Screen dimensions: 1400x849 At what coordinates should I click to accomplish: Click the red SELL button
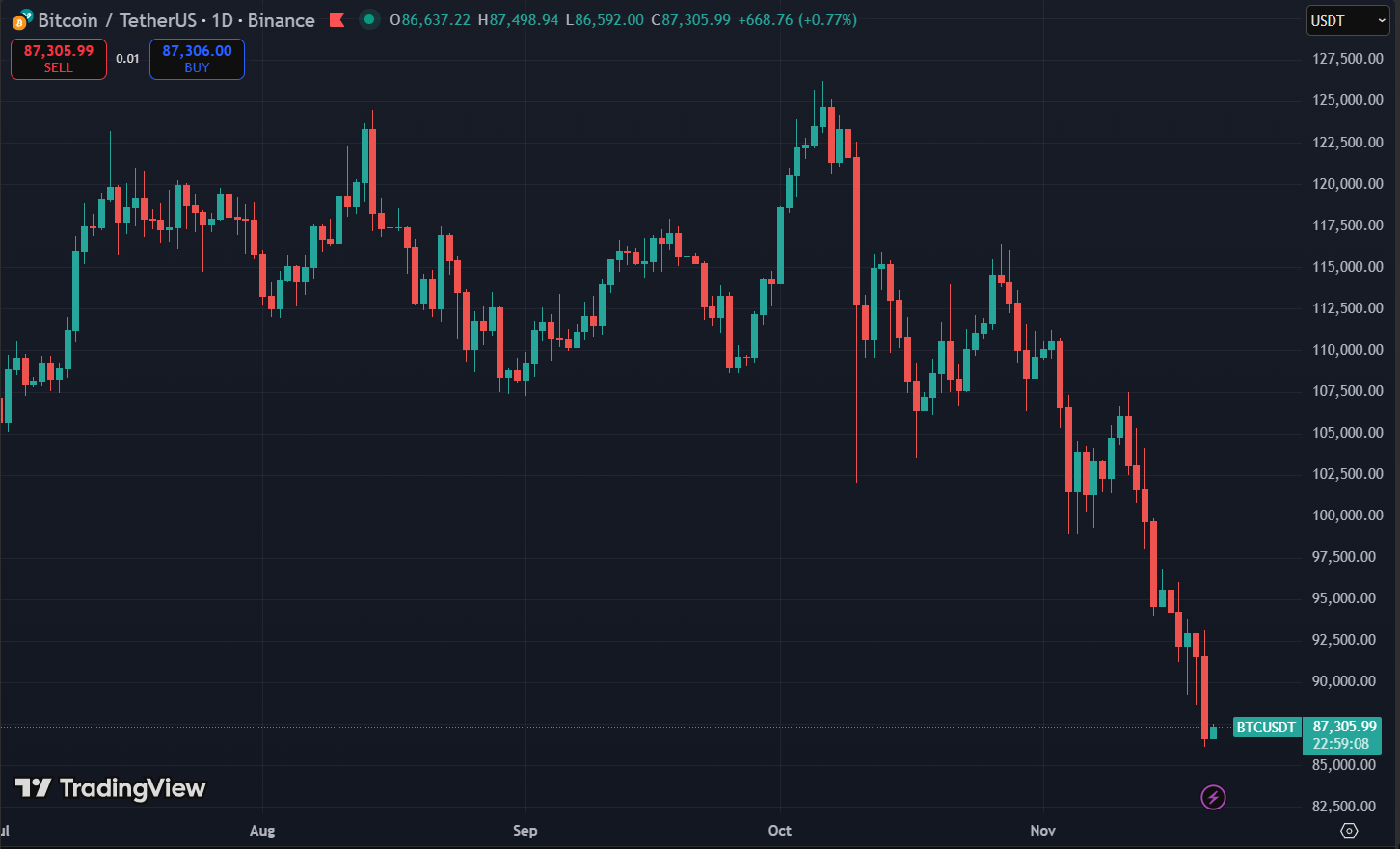58,59
